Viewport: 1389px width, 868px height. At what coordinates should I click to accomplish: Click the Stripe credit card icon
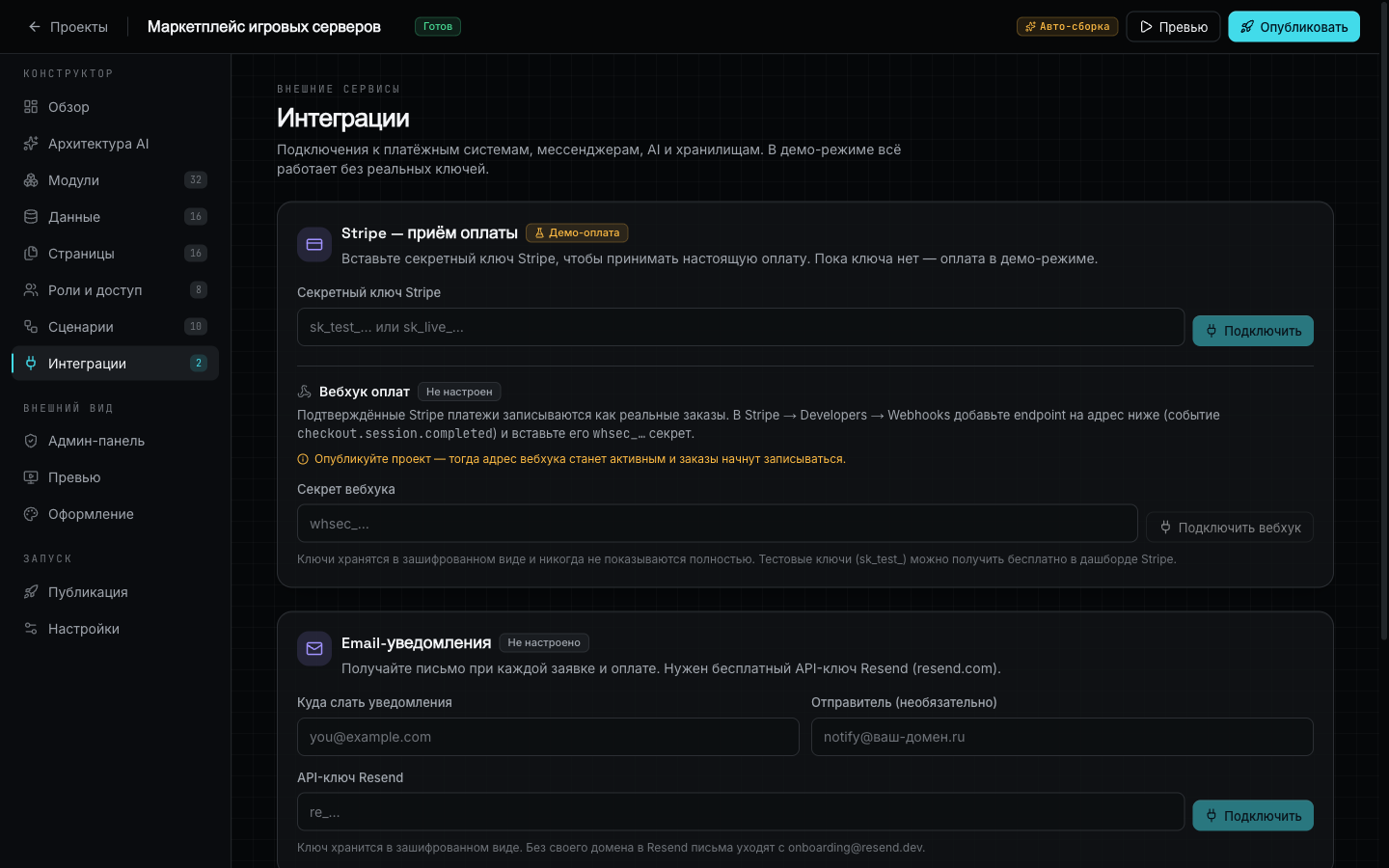tap(314, 245)
